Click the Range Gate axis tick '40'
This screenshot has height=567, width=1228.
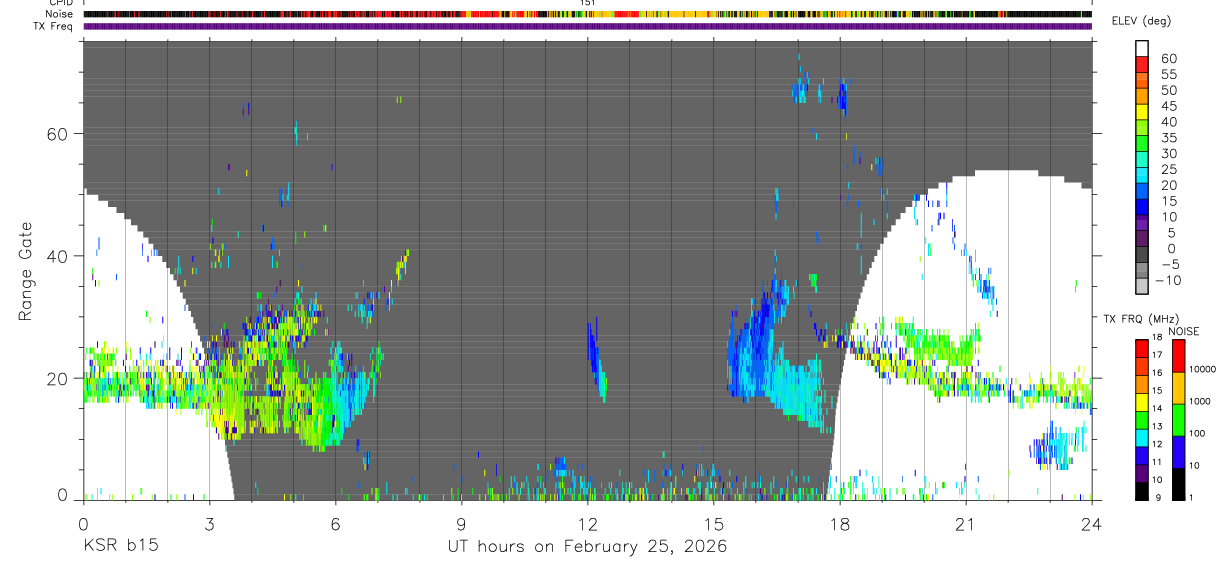tap(58, 256)
